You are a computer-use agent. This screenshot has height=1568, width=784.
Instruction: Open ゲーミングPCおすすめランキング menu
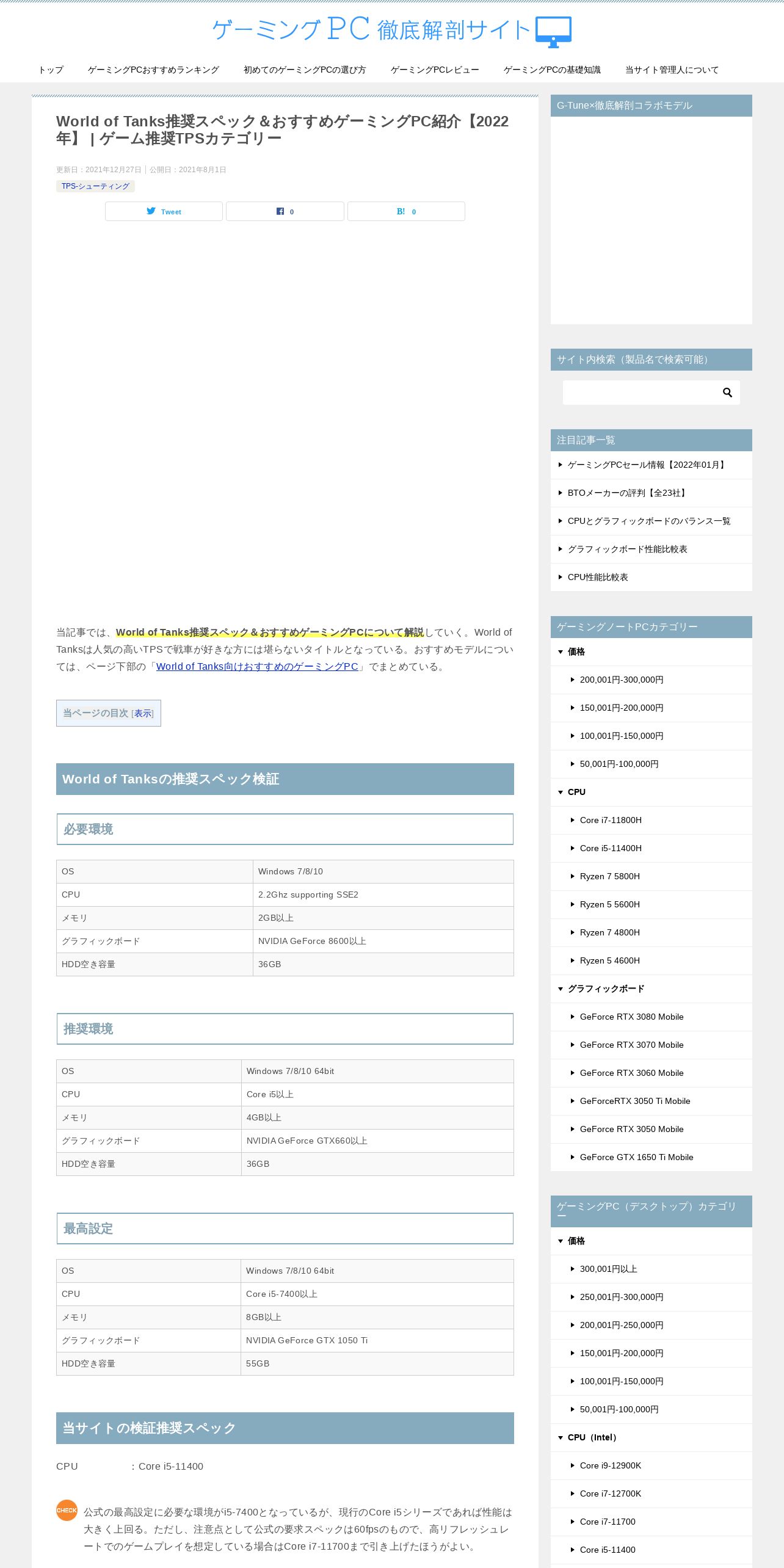[153, 70]
